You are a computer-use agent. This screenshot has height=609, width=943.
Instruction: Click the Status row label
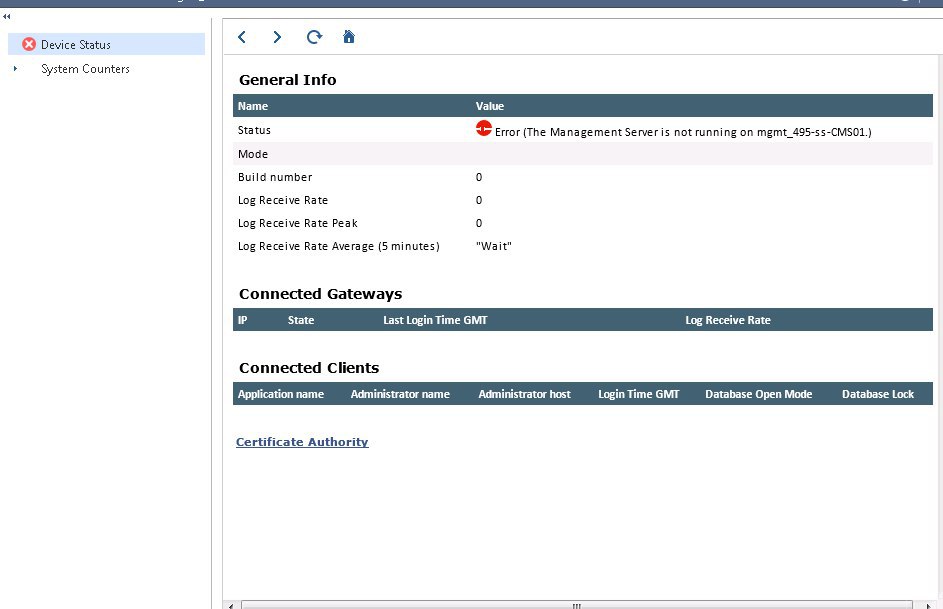(254, 130)
